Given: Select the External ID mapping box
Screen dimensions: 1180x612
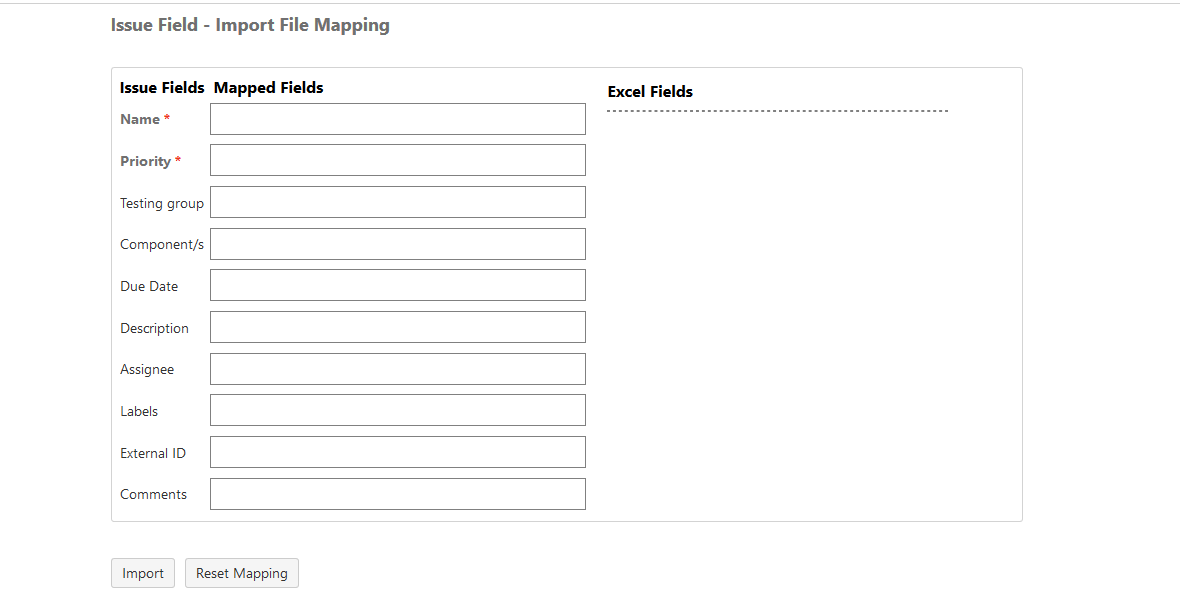Looking at the screenshot, I should pos(397,452).
